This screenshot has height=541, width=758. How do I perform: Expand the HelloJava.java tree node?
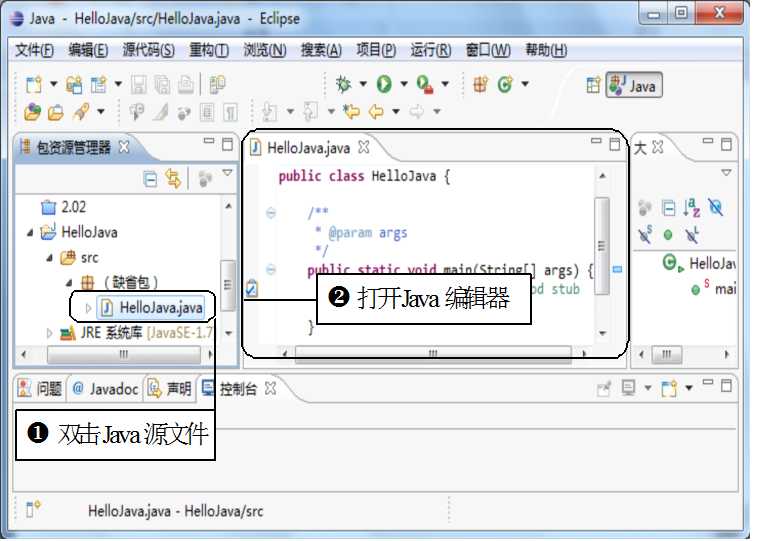88,307
